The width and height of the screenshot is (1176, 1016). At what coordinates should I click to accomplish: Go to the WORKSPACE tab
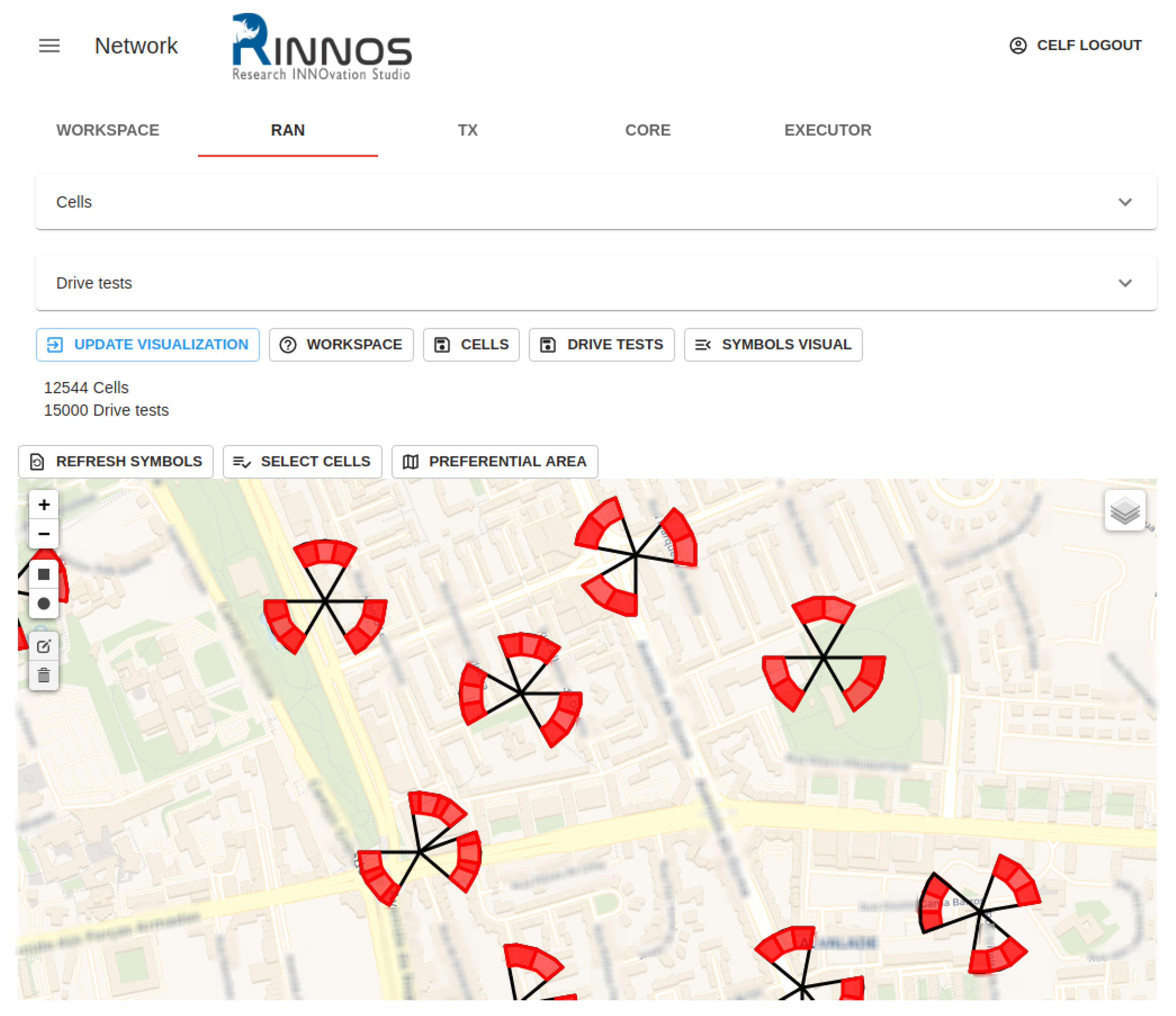108,130
